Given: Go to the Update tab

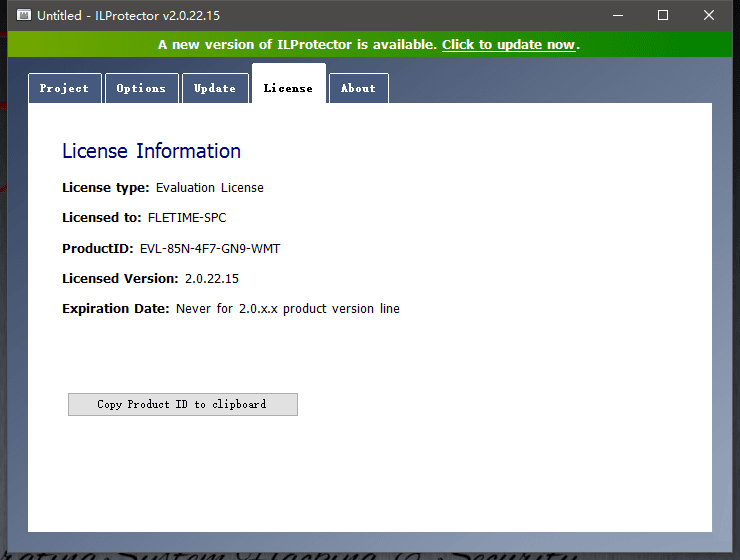Looking at the screenshot, I should [x=215, y=88].
